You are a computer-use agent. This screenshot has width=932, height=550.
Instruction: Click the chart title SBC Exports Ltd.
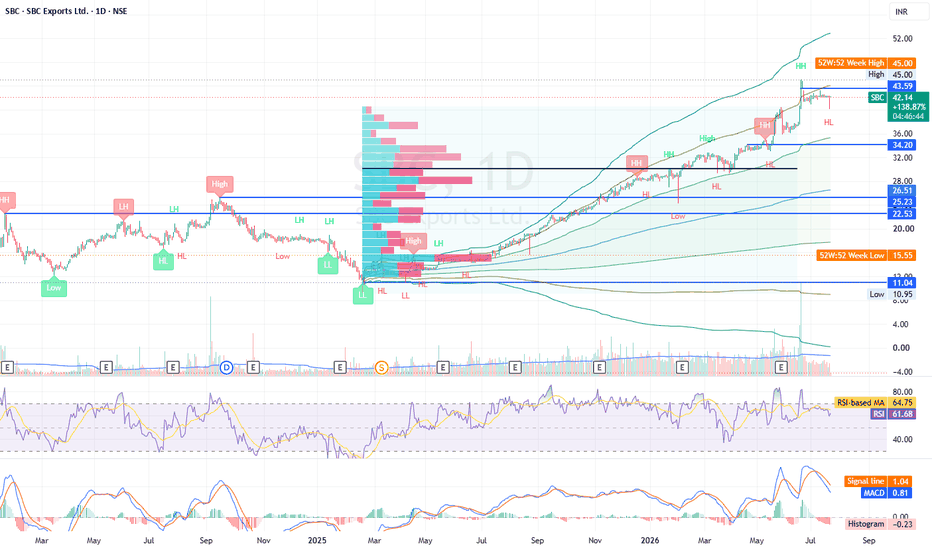coord(66,11)
